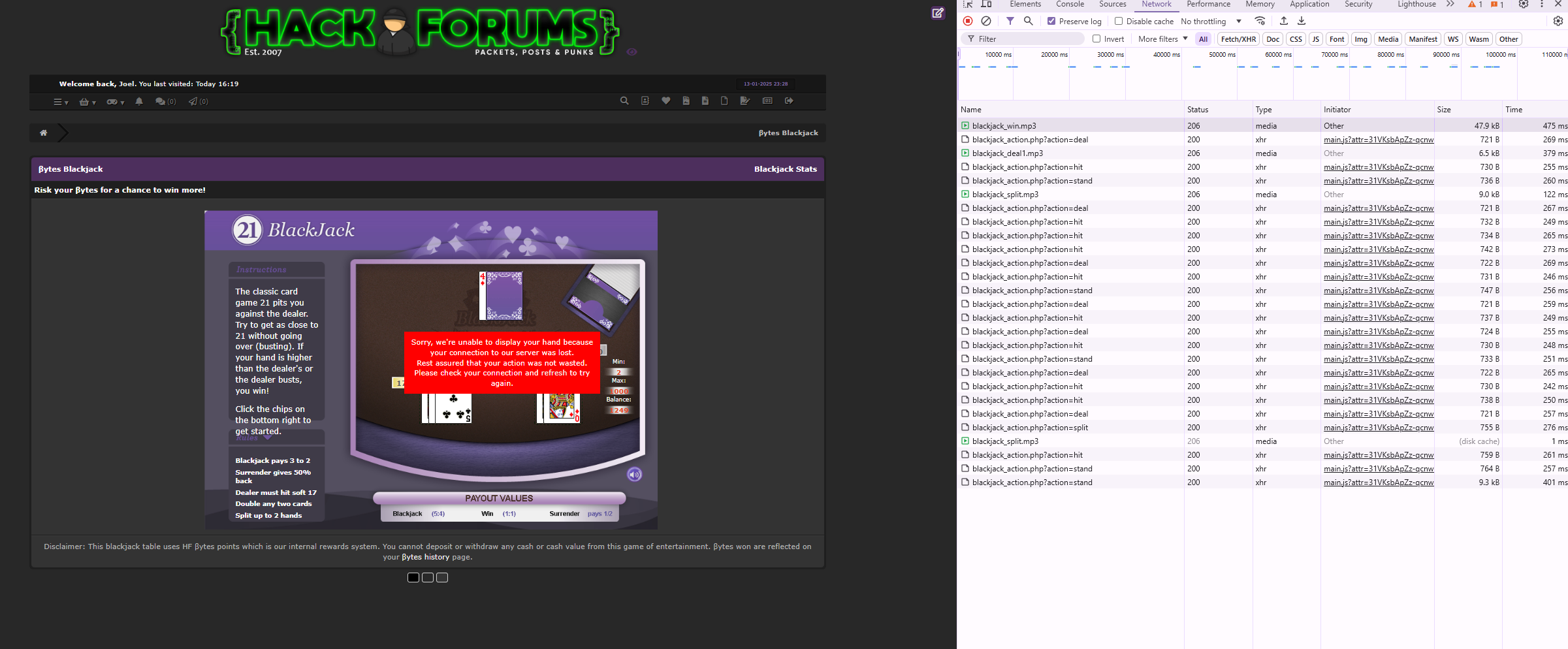Stop recording the network log
Screen dimensions: 1568x649
[x=968, y=21]
